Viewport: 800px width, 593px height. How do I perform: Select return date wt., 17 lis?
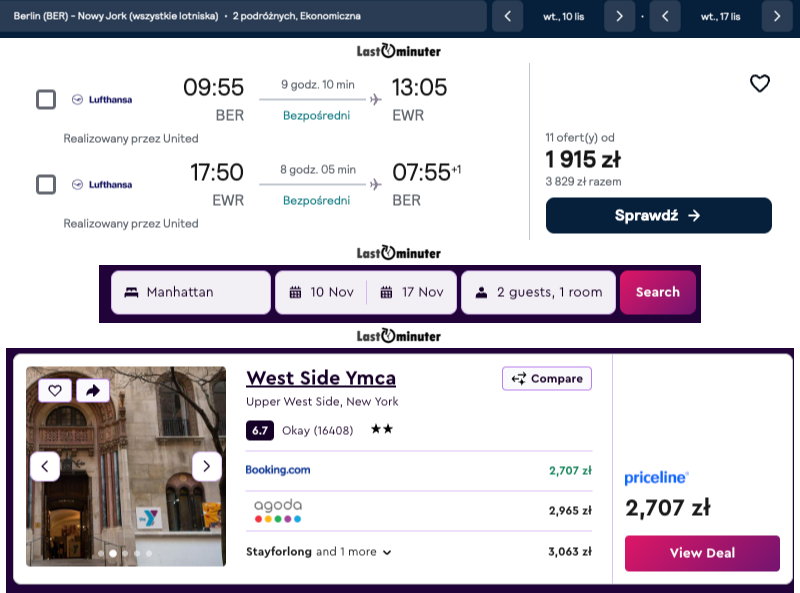(720, 17)
